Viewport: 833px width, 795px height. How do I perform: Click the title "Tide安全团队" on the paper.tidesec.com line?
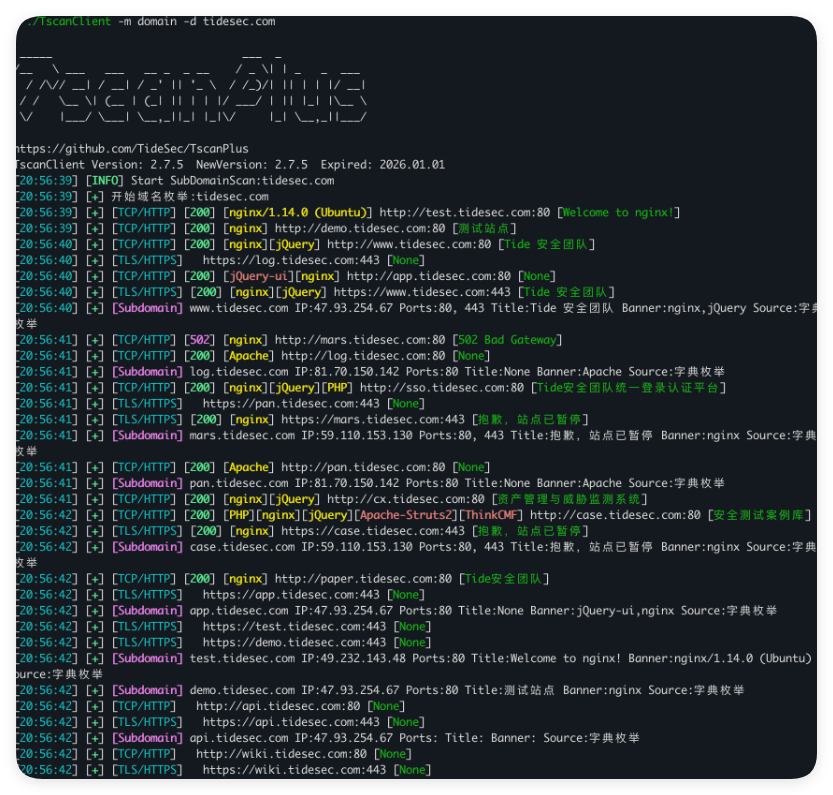pos(503,579)
